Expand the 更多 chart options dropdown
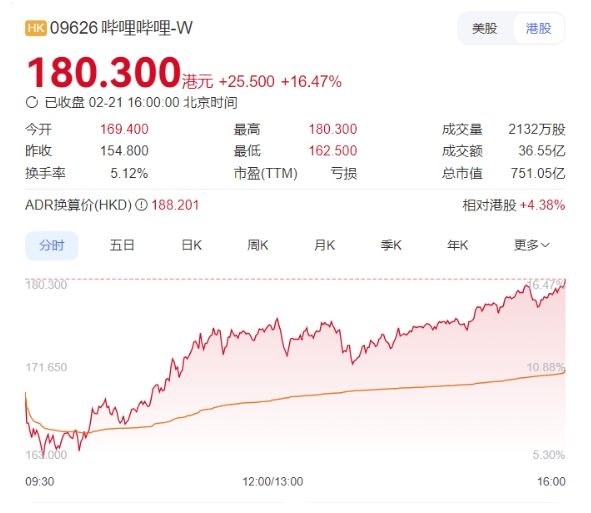591x513 pixels. click(532, 245)
